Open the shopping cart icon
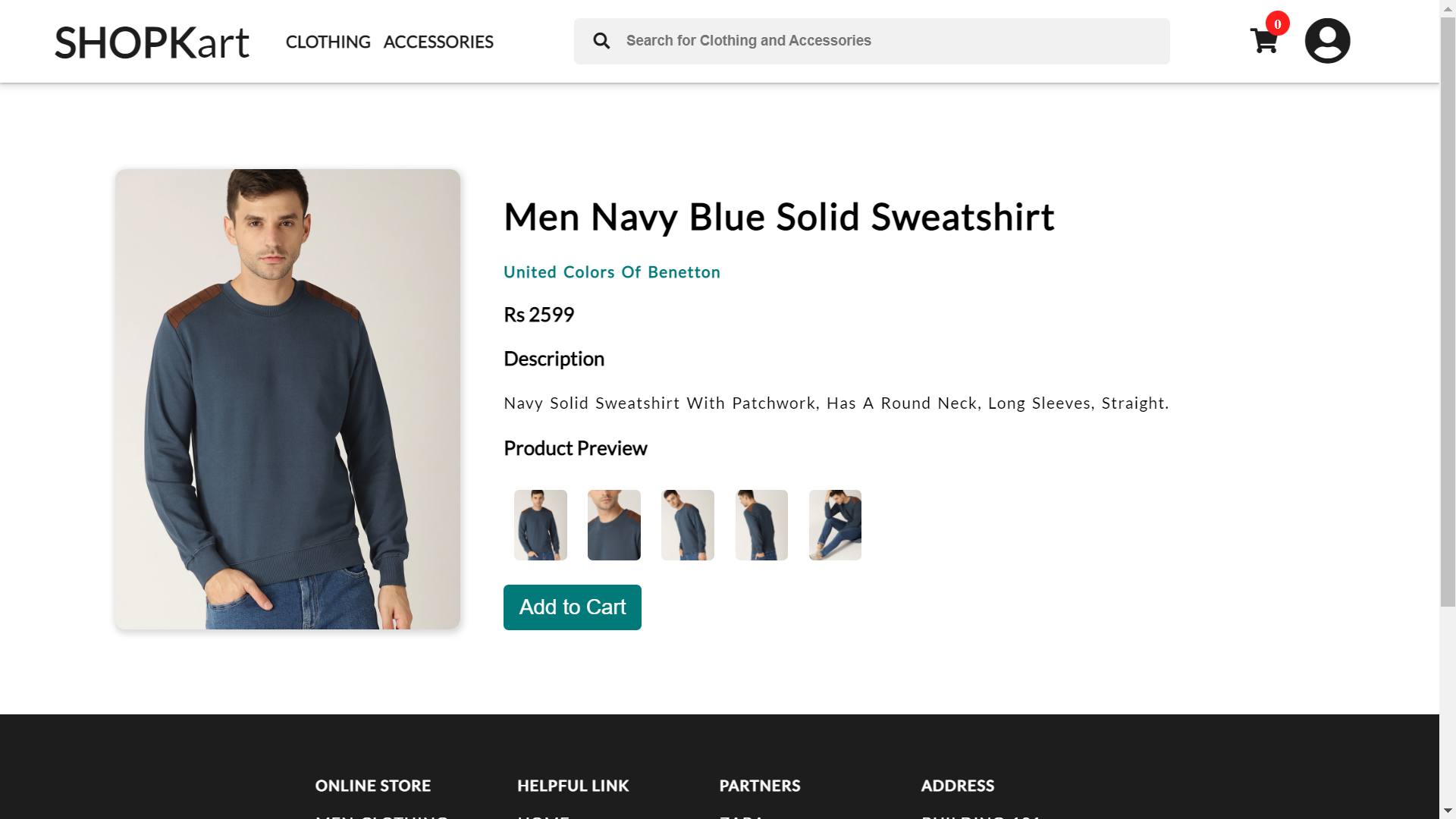This screenshot has width=1456, height=819. [x=1263, y=42]
